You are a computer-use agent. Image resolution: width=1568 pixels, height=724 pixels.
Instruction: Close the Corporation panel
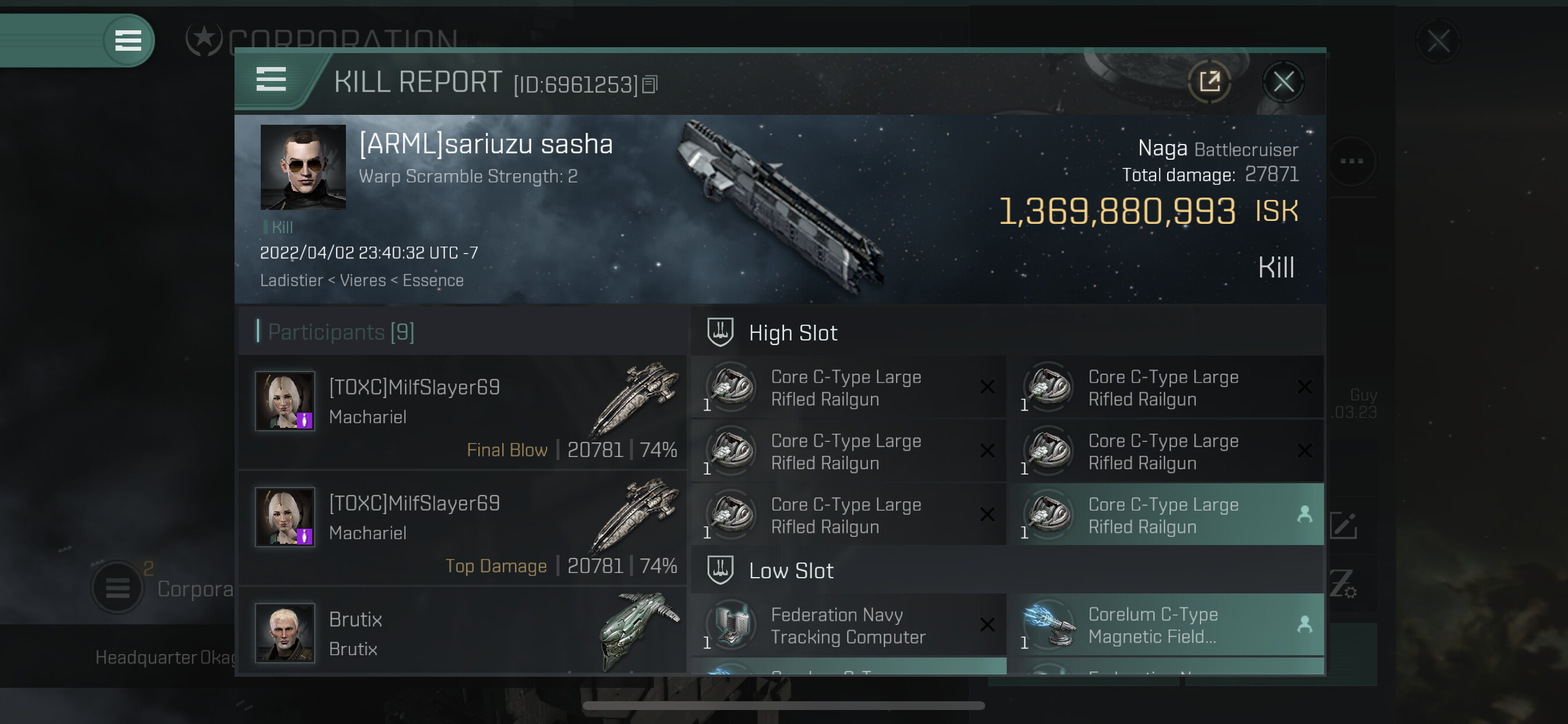click(1439, 42)
